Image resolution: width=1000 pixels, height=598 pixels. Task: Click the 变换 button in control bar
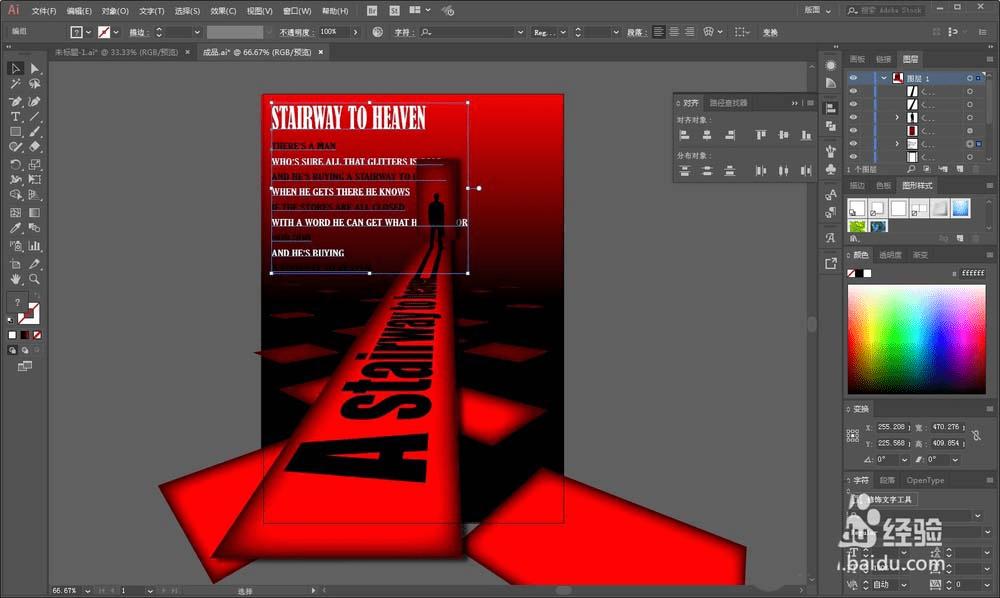(770, 32)
